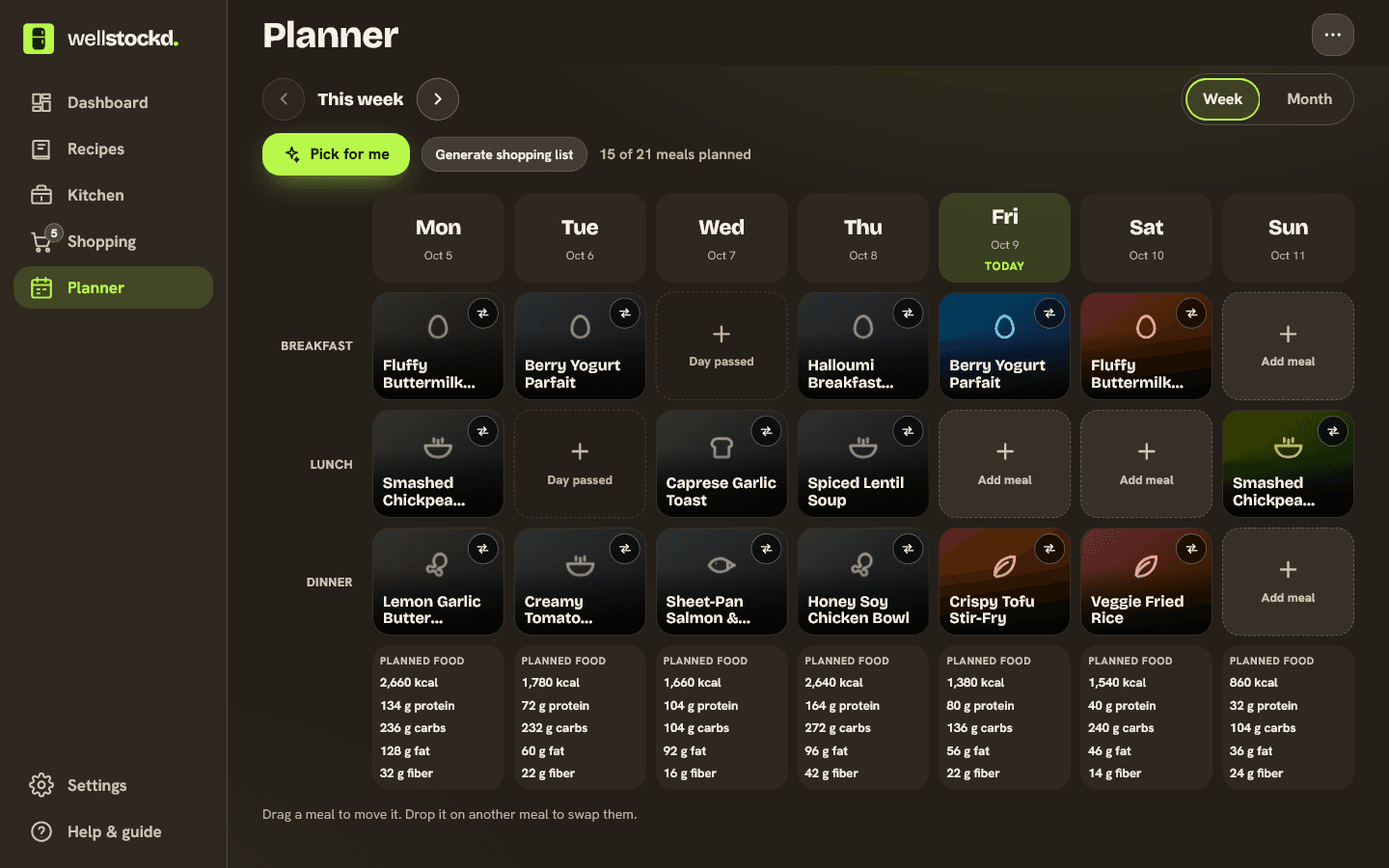Advance to the next week
Image resolution: width=1389 pixels, height=868 pixels.
point(438,99)
